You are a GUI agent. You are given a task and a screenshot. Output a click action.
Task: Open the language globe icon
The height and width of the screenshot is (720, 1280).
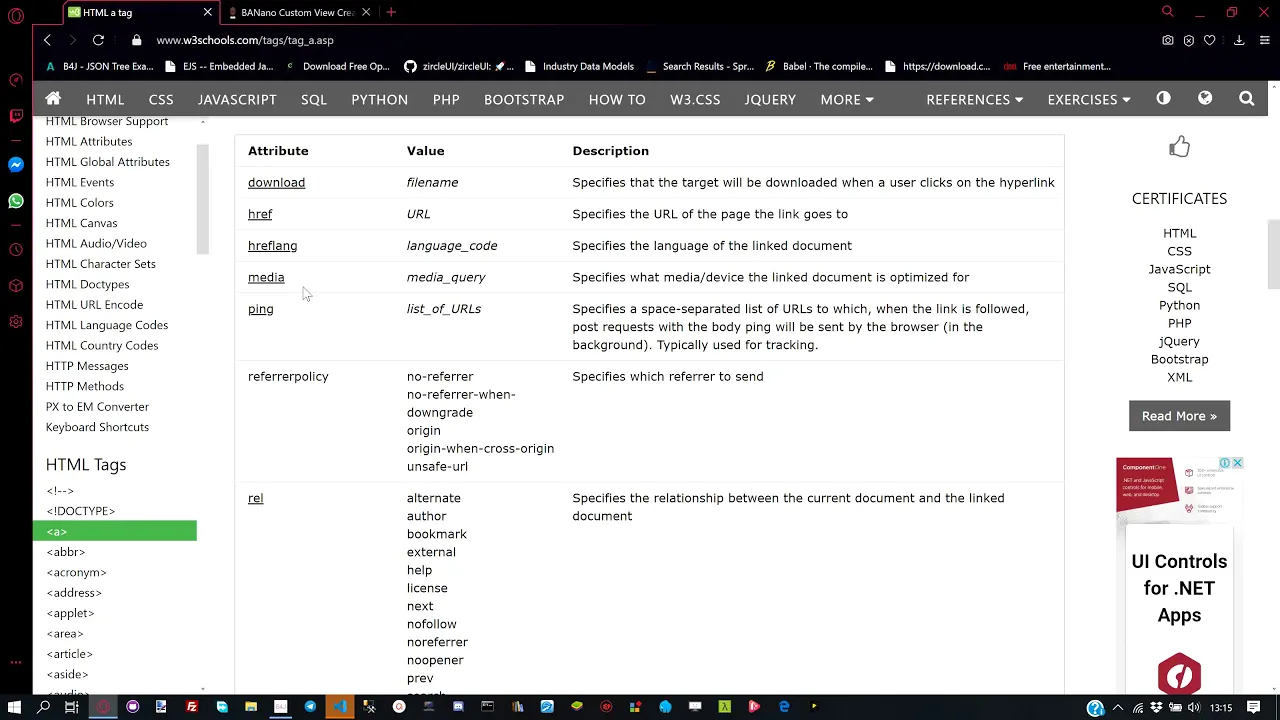1205,98
